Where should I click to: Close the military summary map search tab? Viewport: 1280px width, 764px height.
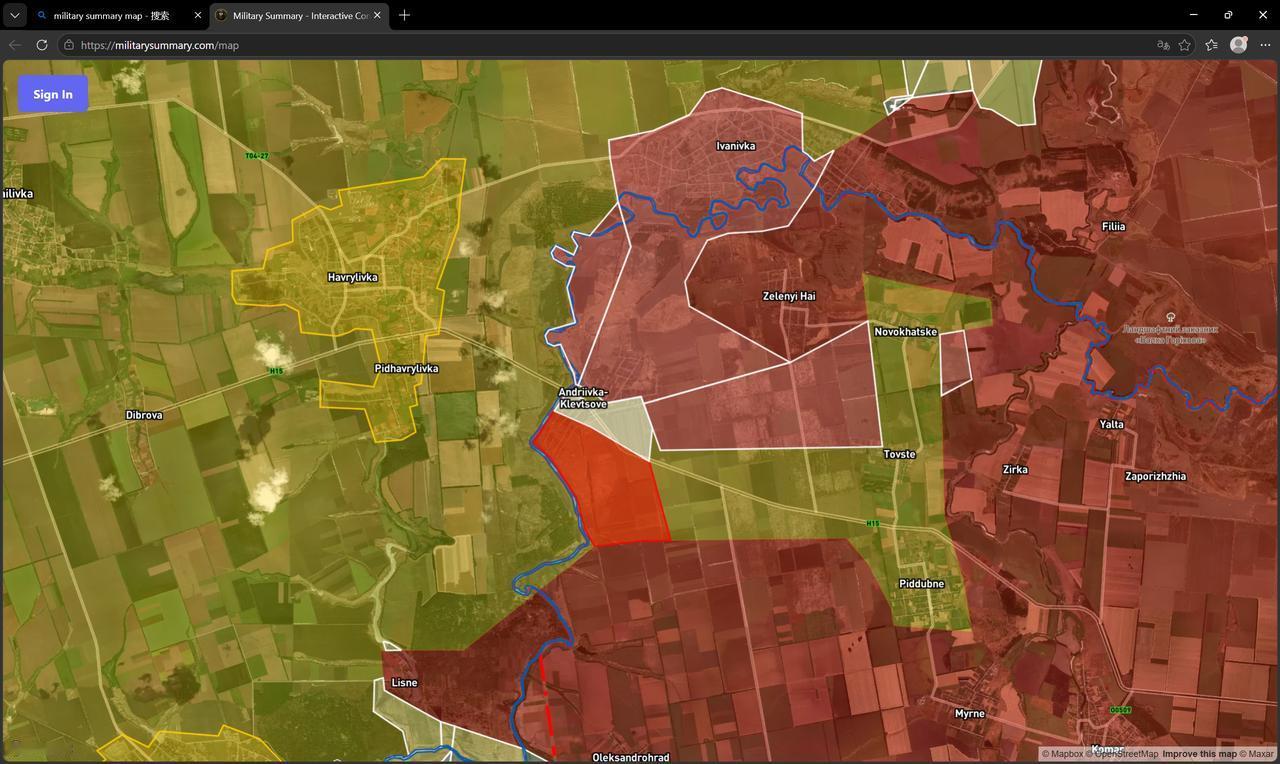click(x=197, y=15)
